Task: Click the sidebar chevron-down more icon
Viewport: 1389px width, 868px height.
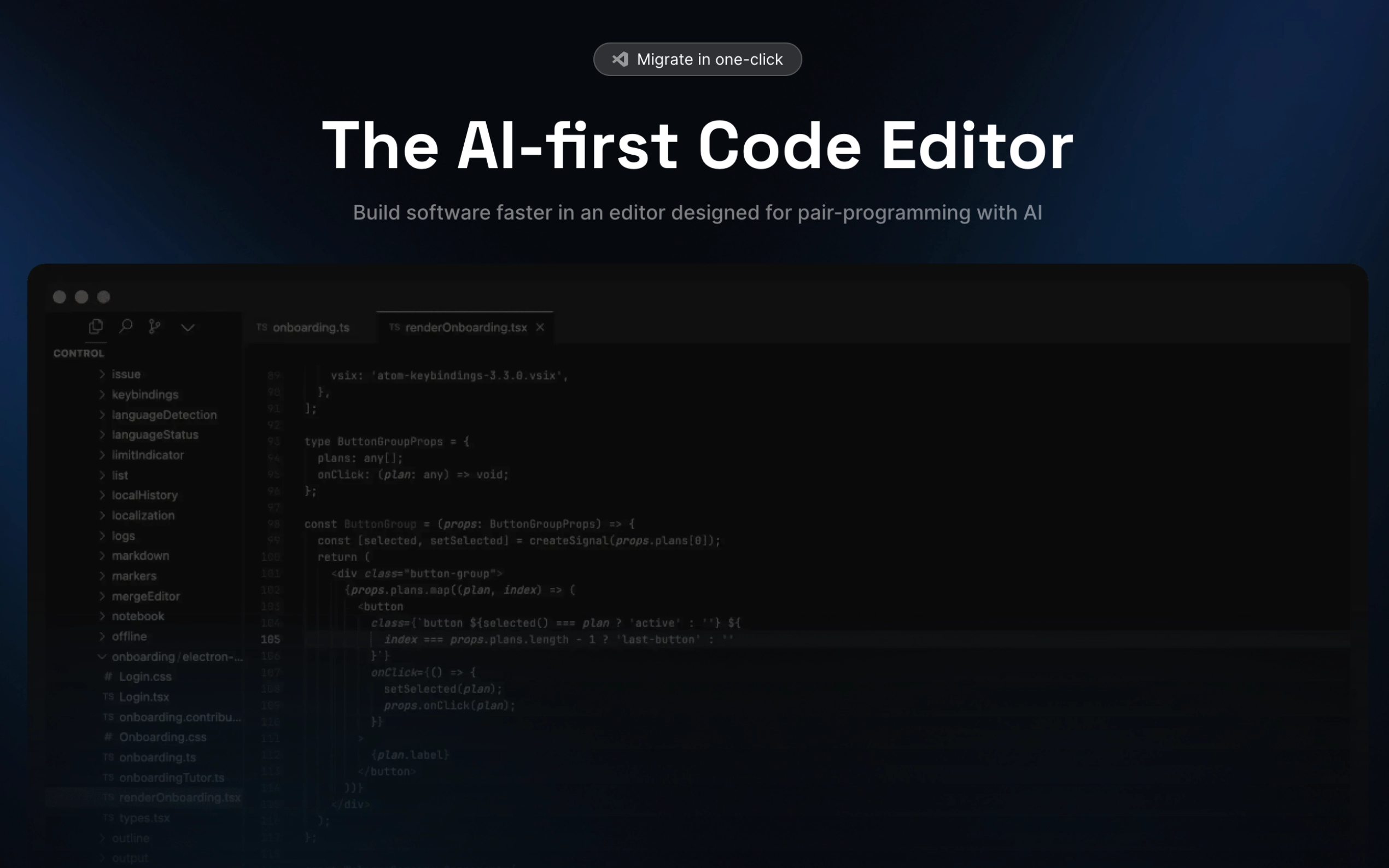Action: (x=188, y=328)
